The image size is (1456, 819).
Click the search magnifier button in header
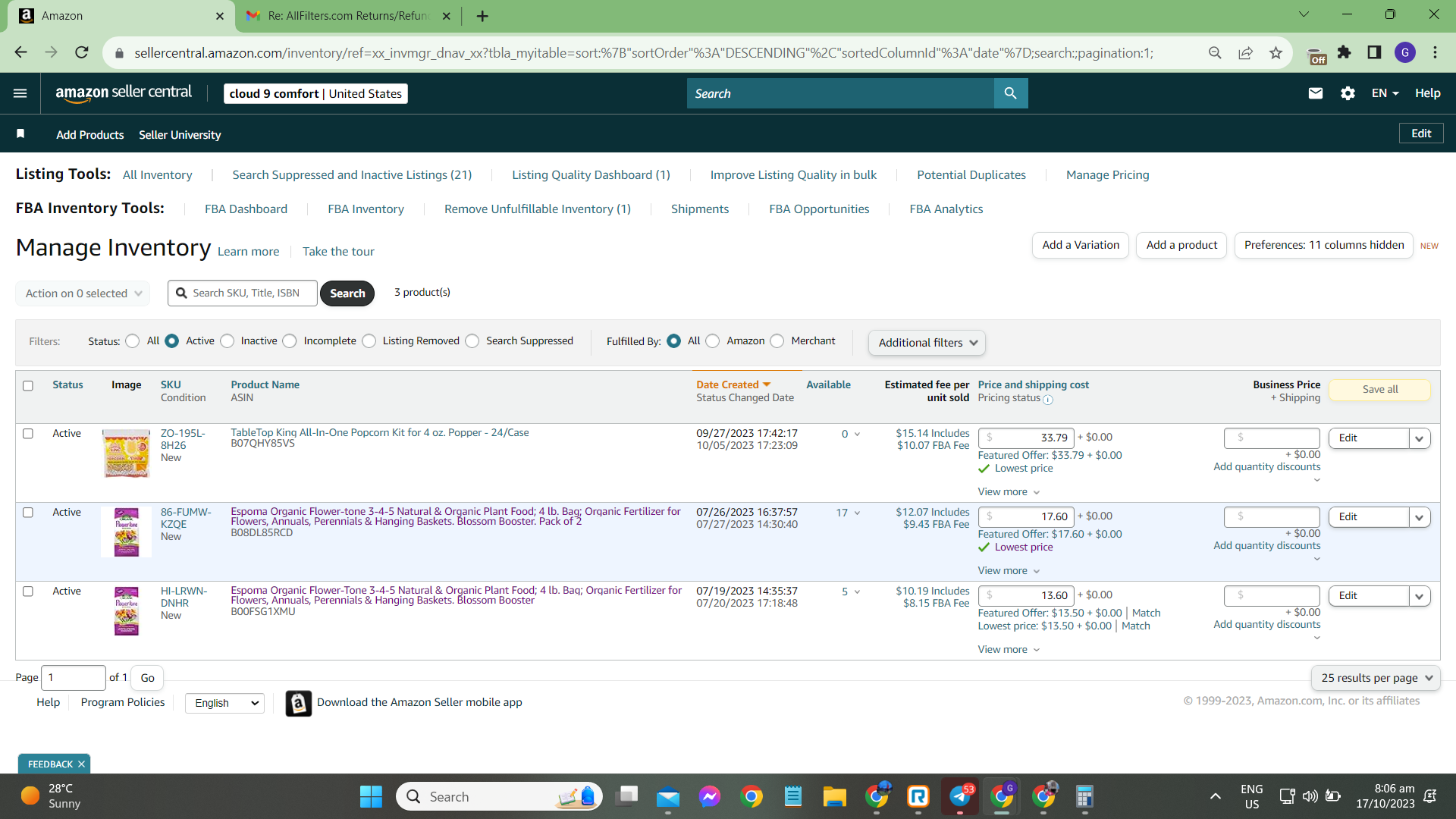click(x=1010, y=93)
